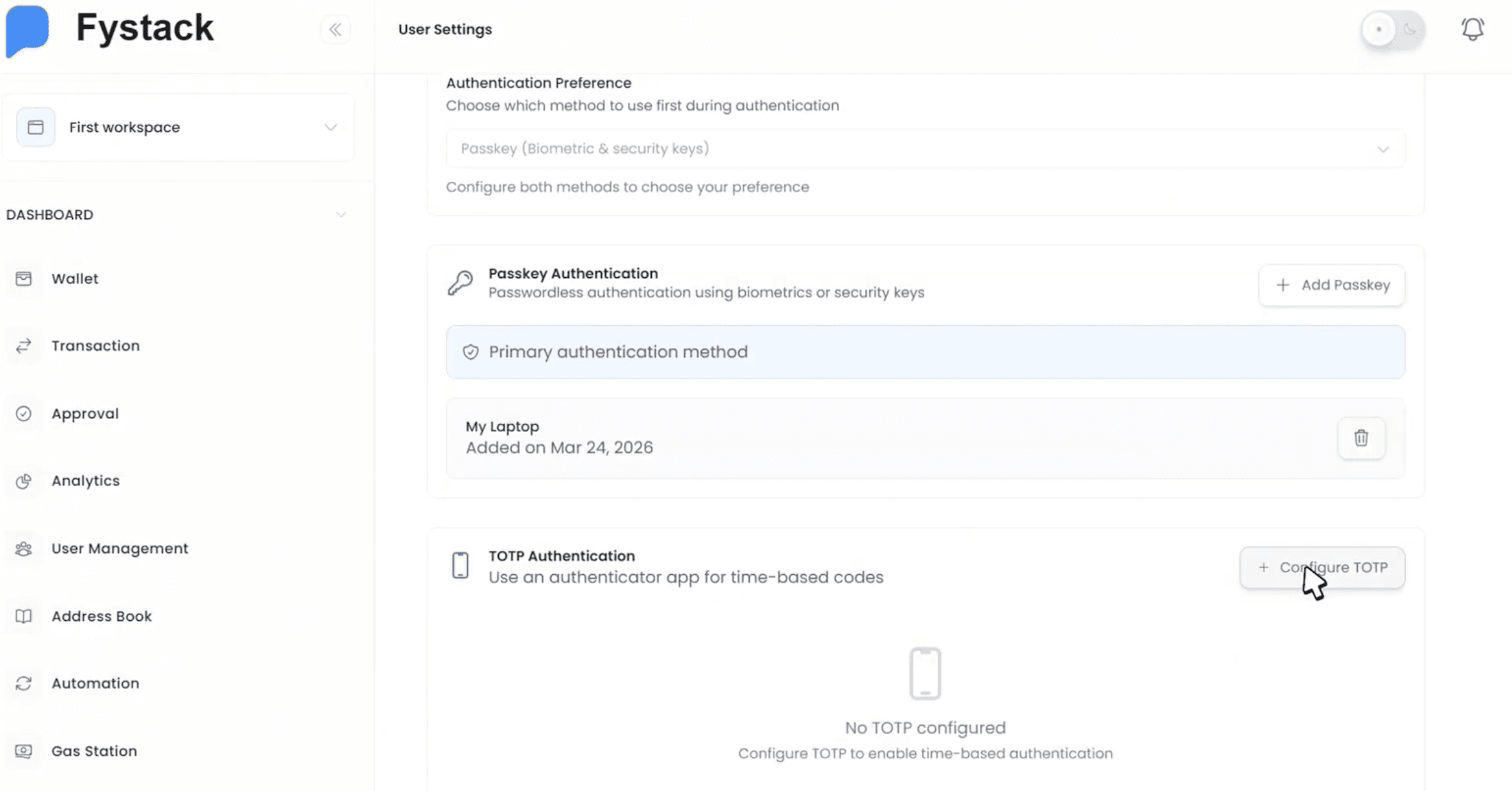
Task: Open the User Settings page header item
Action: tap(445, 29)
